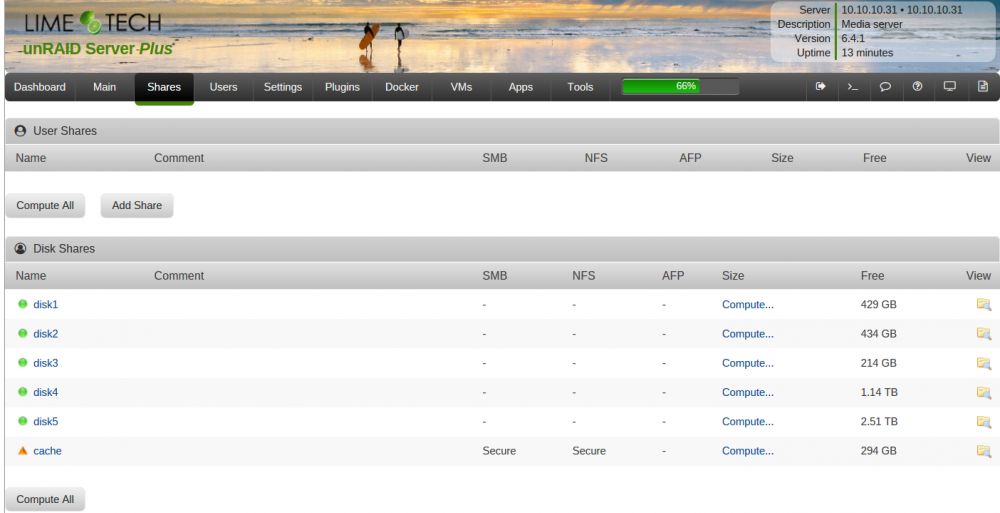Open the cache share link

(x=47, y=451)
